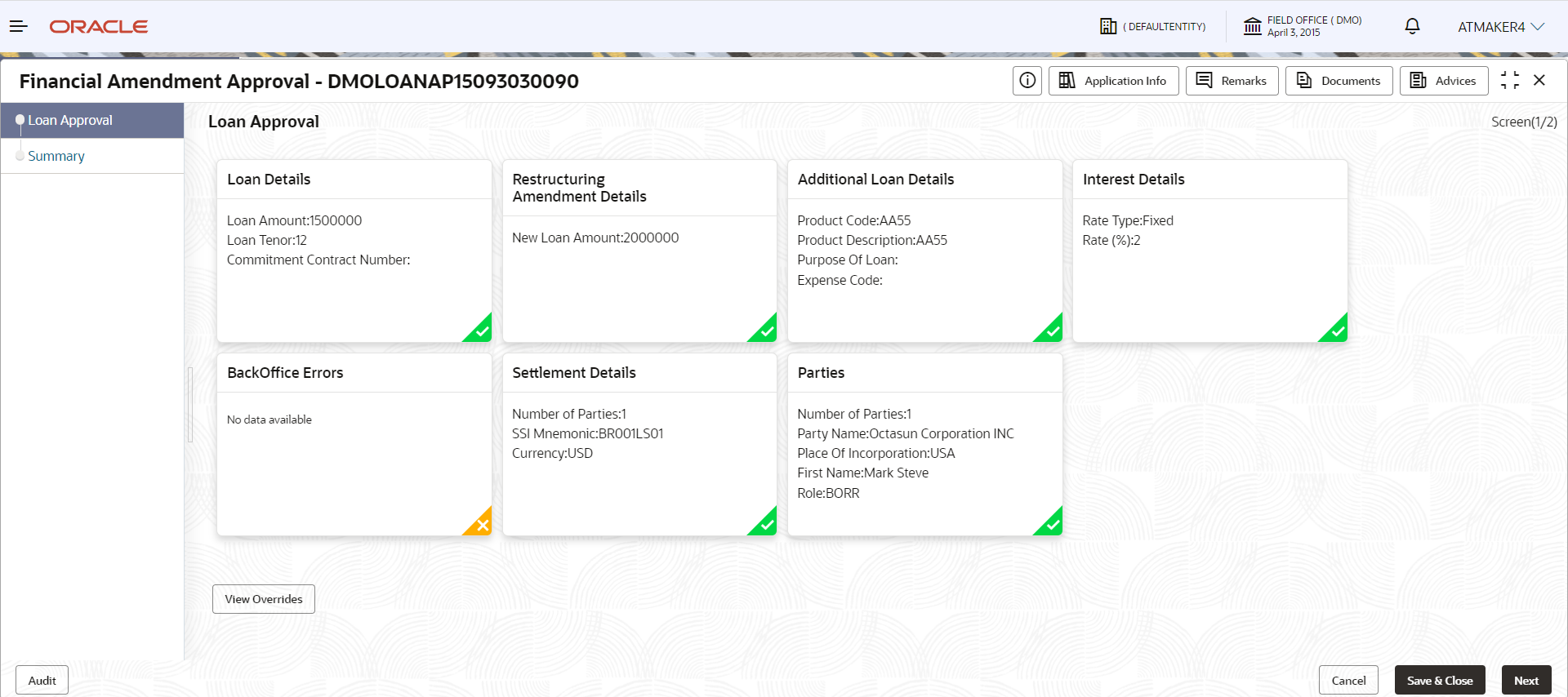Expand the ATMAKER4 user dropdown

(1501, 27)
